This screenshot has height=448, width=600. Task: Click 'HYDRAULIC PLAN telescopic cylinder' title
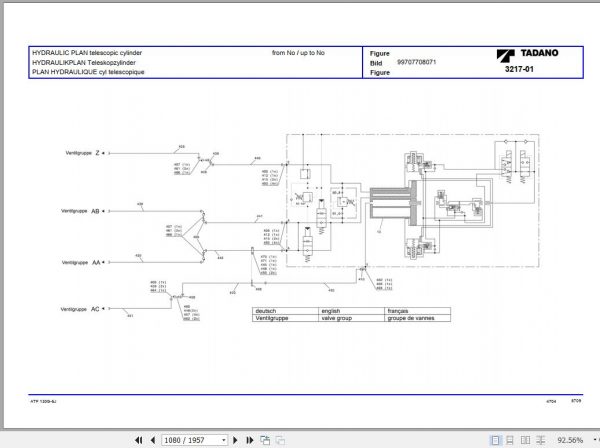coord(87,53)
